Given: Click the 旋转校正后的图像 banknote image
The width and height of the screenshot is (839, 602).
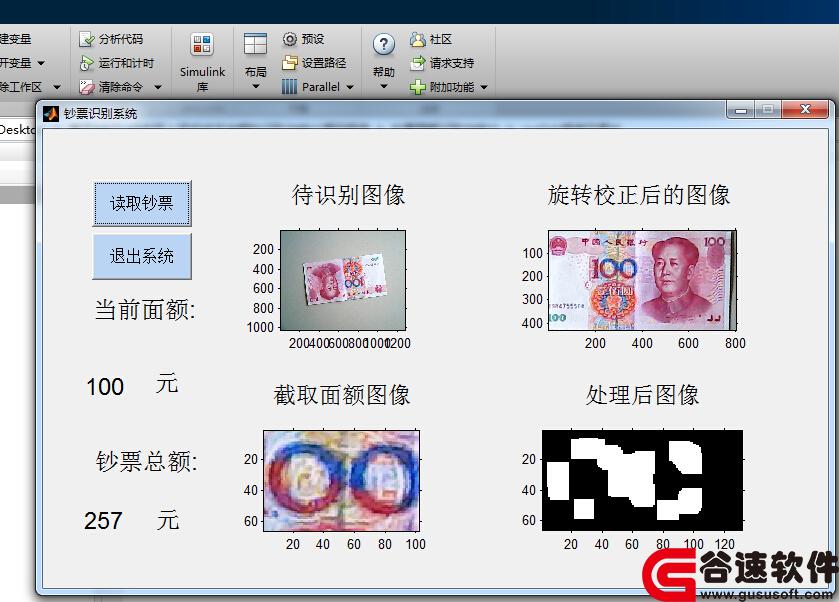Looking at the screenshot, I should pyautogui.click(x=642, y=280).
